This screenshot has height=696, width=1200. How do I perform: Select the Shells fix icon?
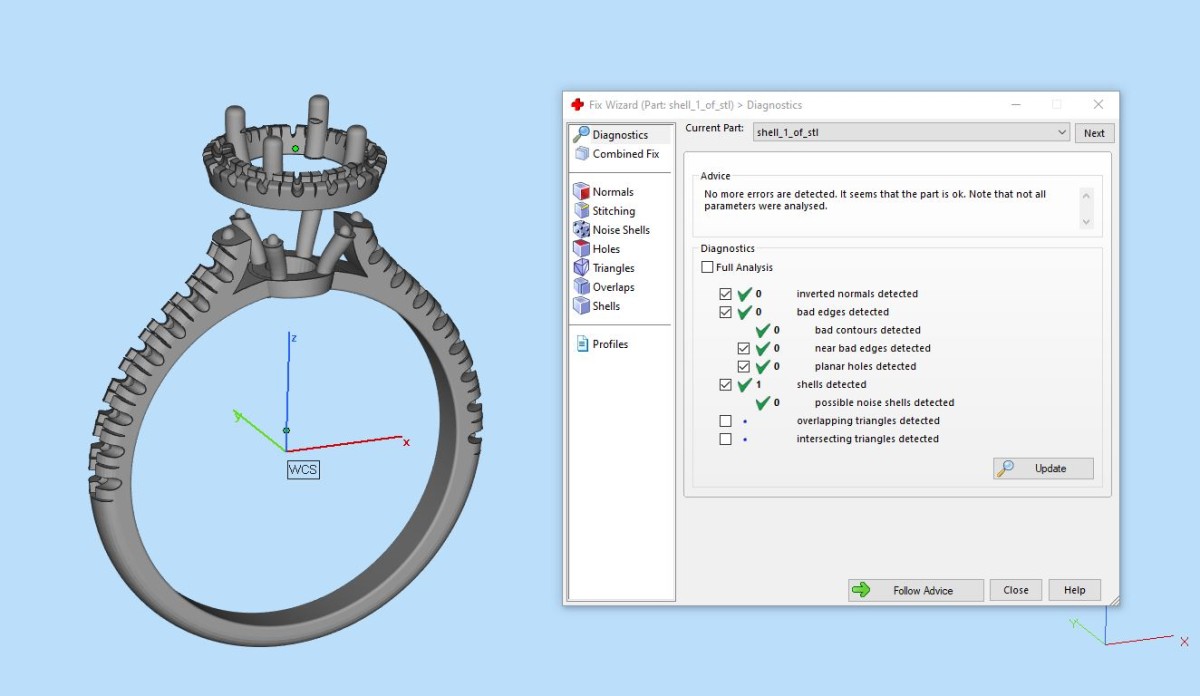581,306
